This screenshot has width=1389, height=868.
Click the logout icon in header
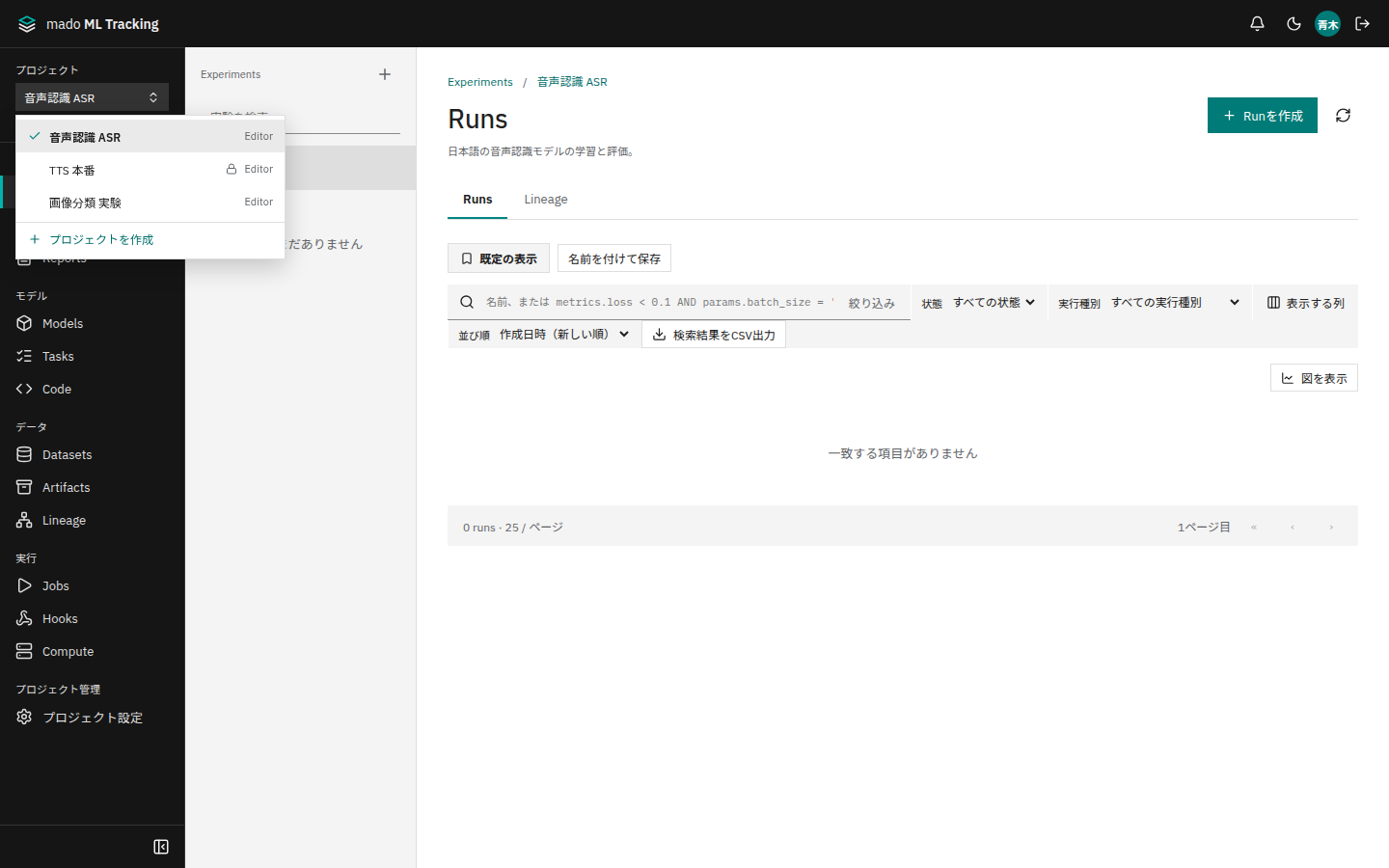click(x=1363, y=23)
